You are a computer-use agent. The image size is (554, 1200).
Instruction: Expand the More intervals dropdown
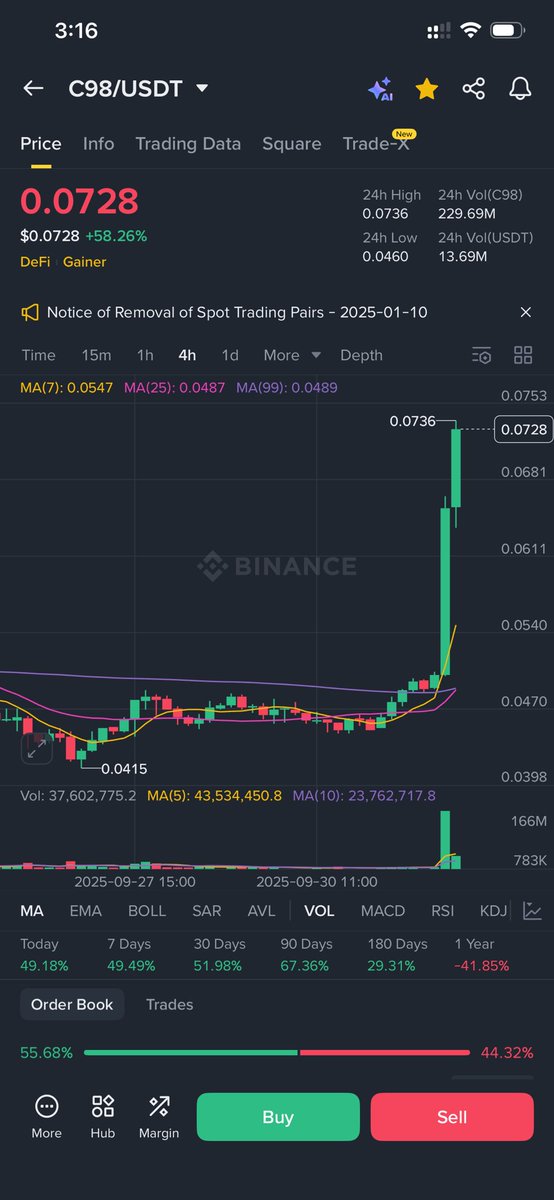point(292,355)
